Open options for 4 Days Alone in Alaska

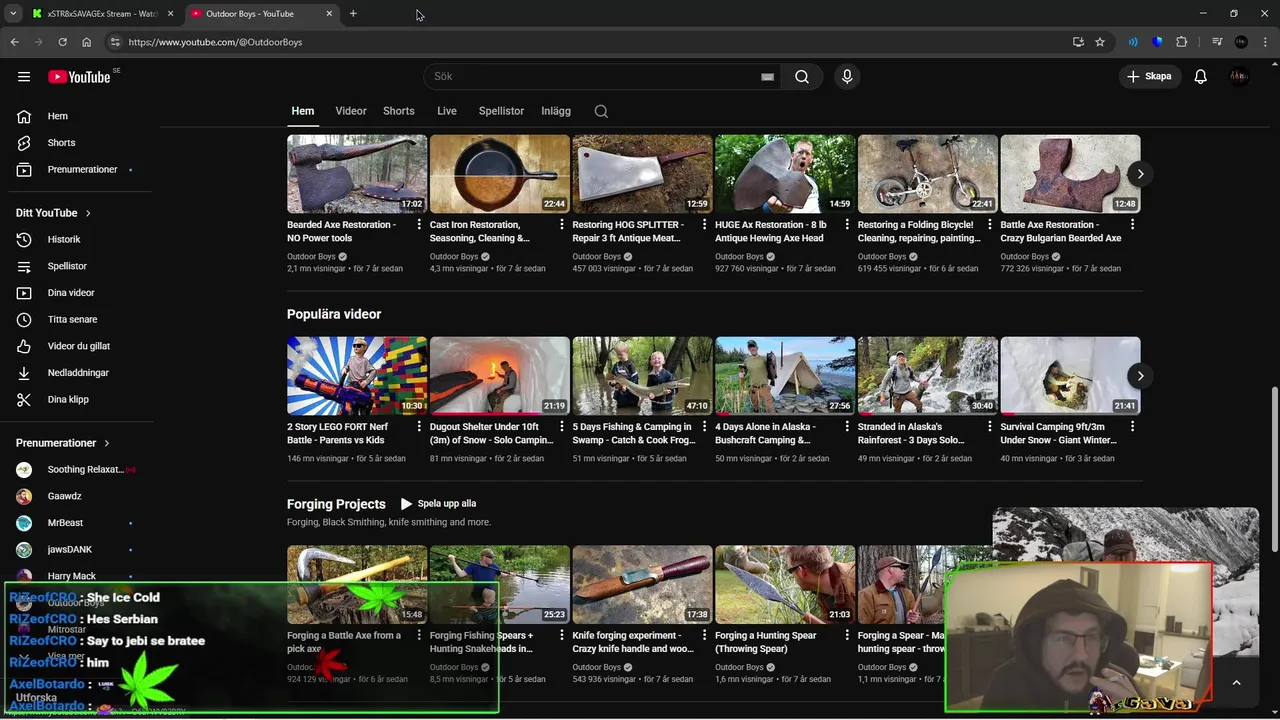847,427
